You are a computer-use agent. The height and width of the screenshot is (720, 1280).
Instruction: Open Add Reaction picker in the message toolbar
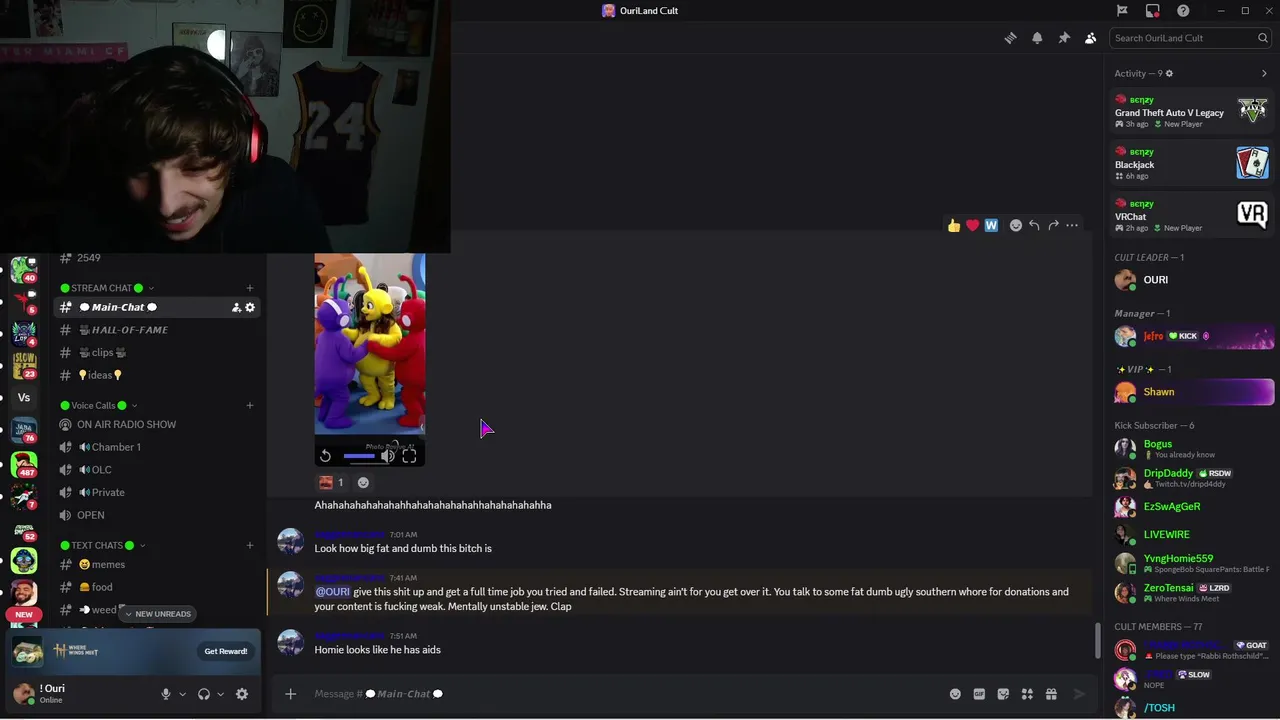[x=1016, y=226]
